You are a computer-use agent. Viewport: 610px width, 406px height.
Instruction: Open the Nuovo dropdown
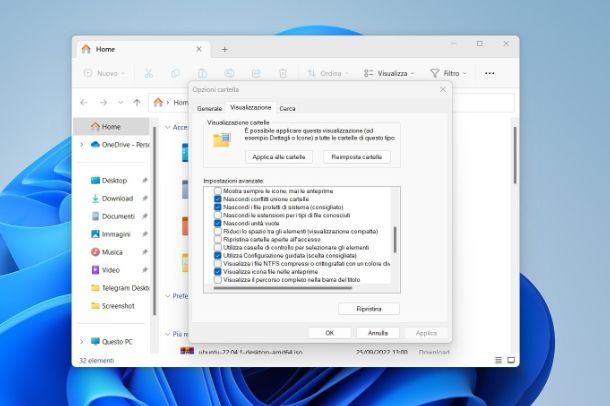point(104,73)
